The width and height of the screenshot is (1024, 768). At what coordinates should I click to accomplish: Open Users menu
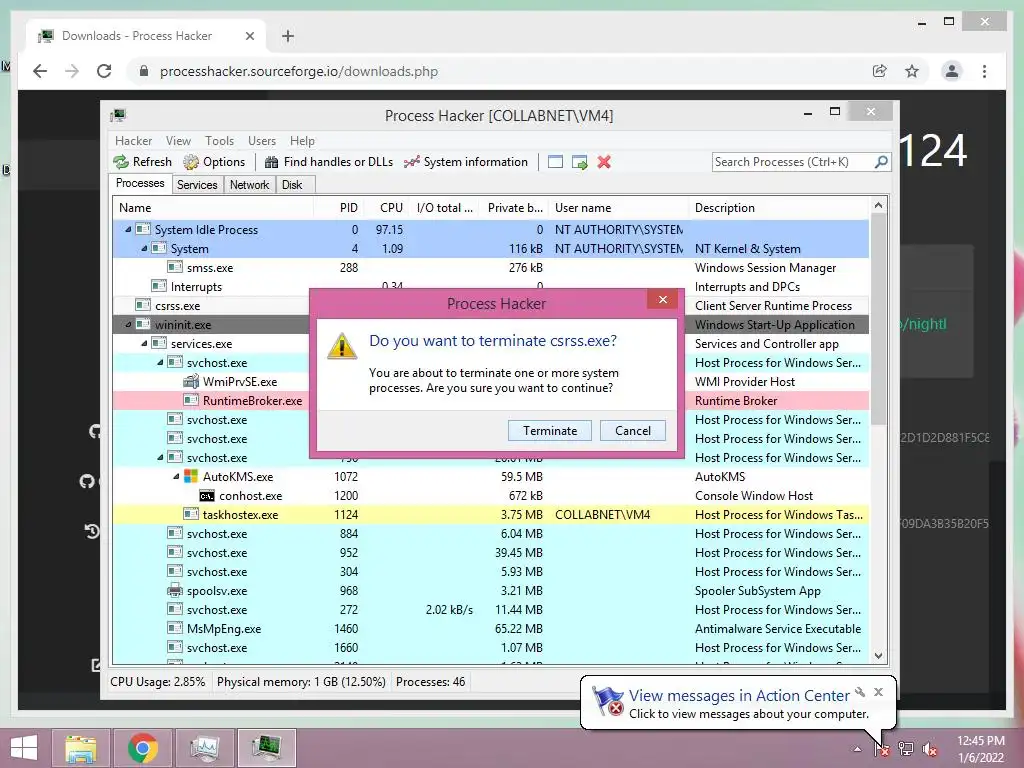(x=262, y=140)
